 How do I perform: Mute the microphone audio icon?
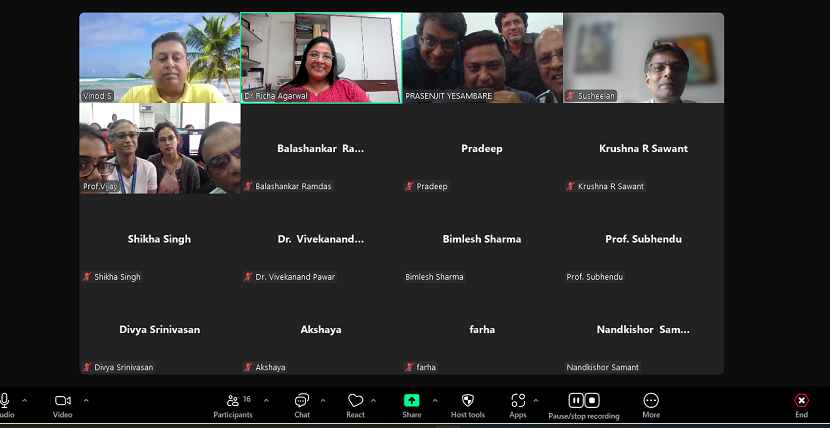tap(5, 400)
